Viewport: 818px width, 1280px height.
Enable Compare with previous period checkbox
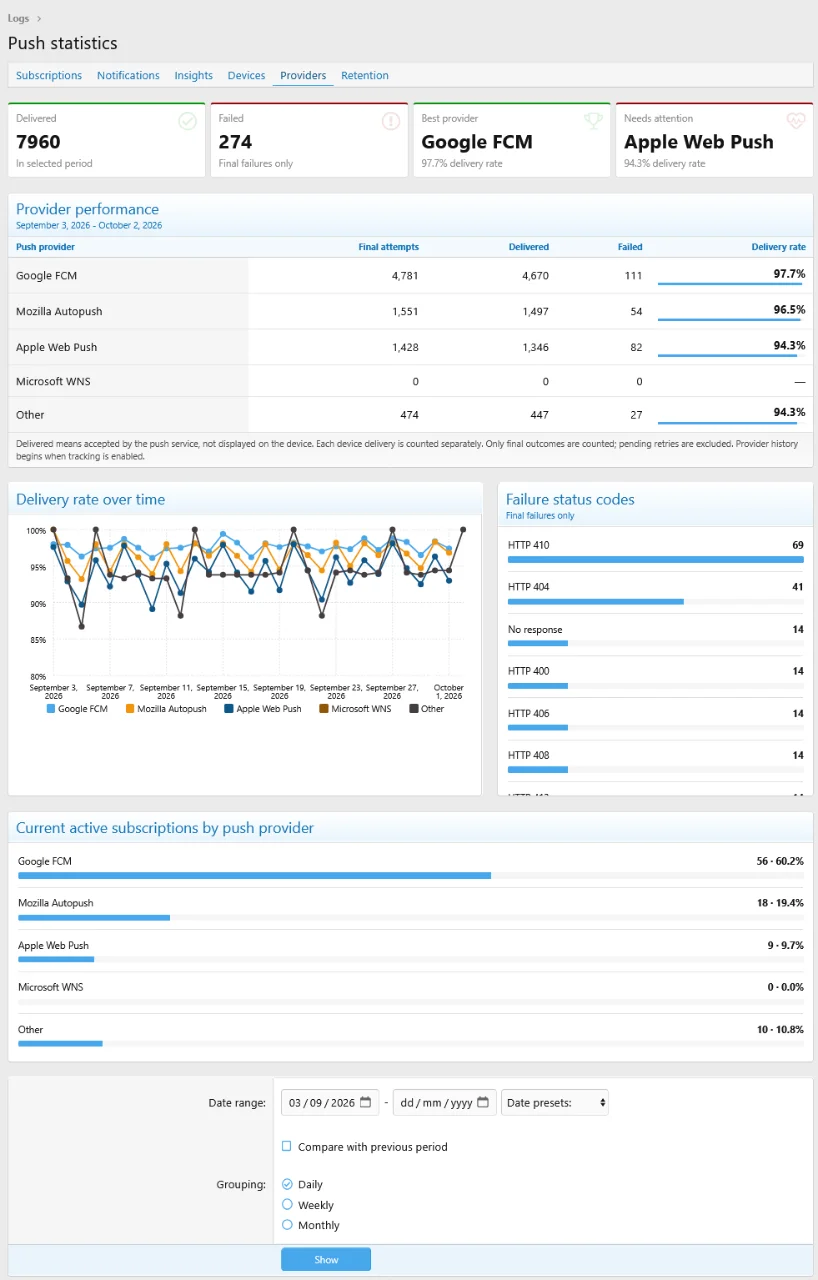(287, 1146)
